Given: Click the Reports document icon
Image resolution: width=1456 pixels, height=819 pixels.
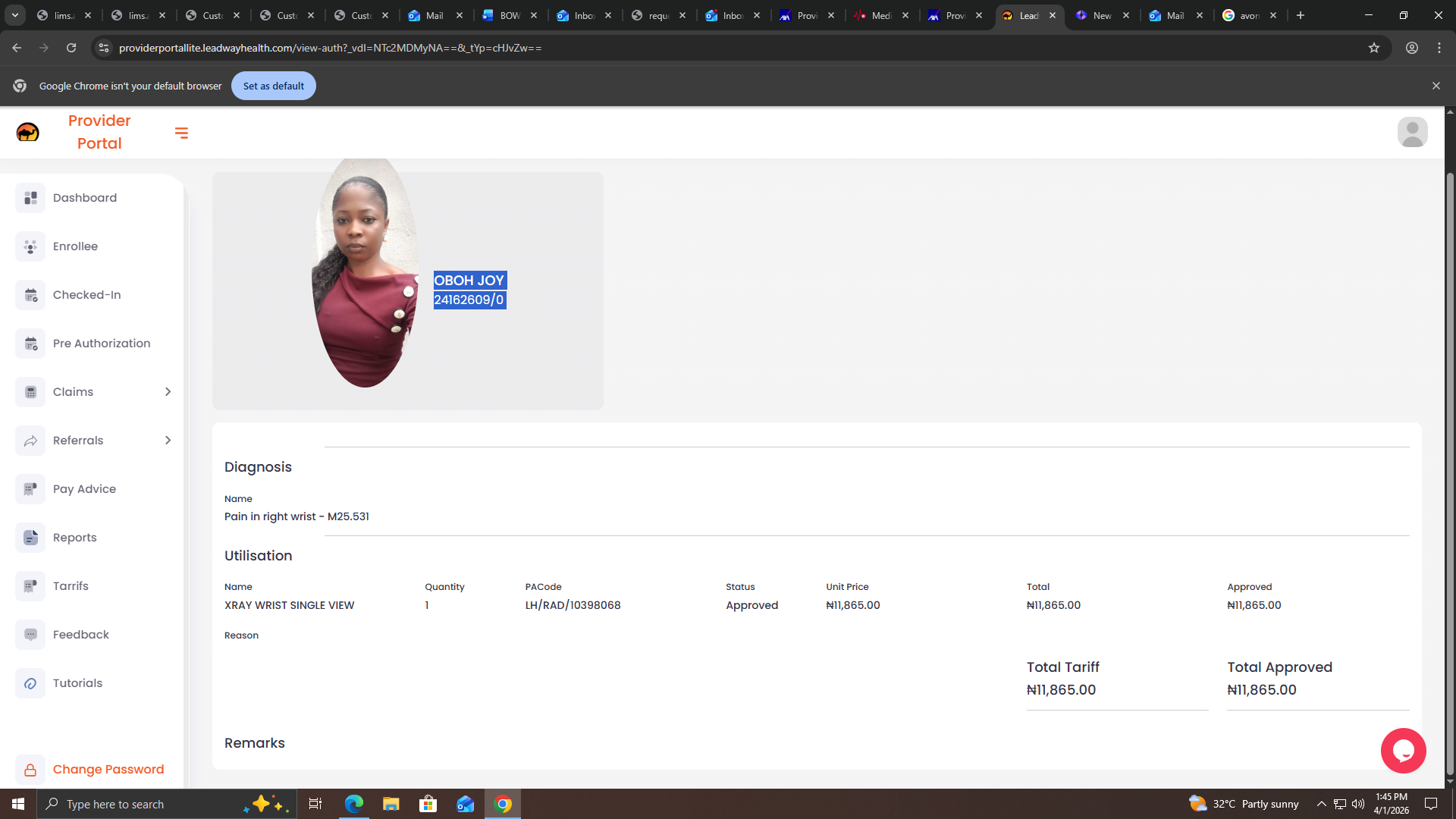Looking at the screenshot, I should pyautogui.click(x=30, y=538).
